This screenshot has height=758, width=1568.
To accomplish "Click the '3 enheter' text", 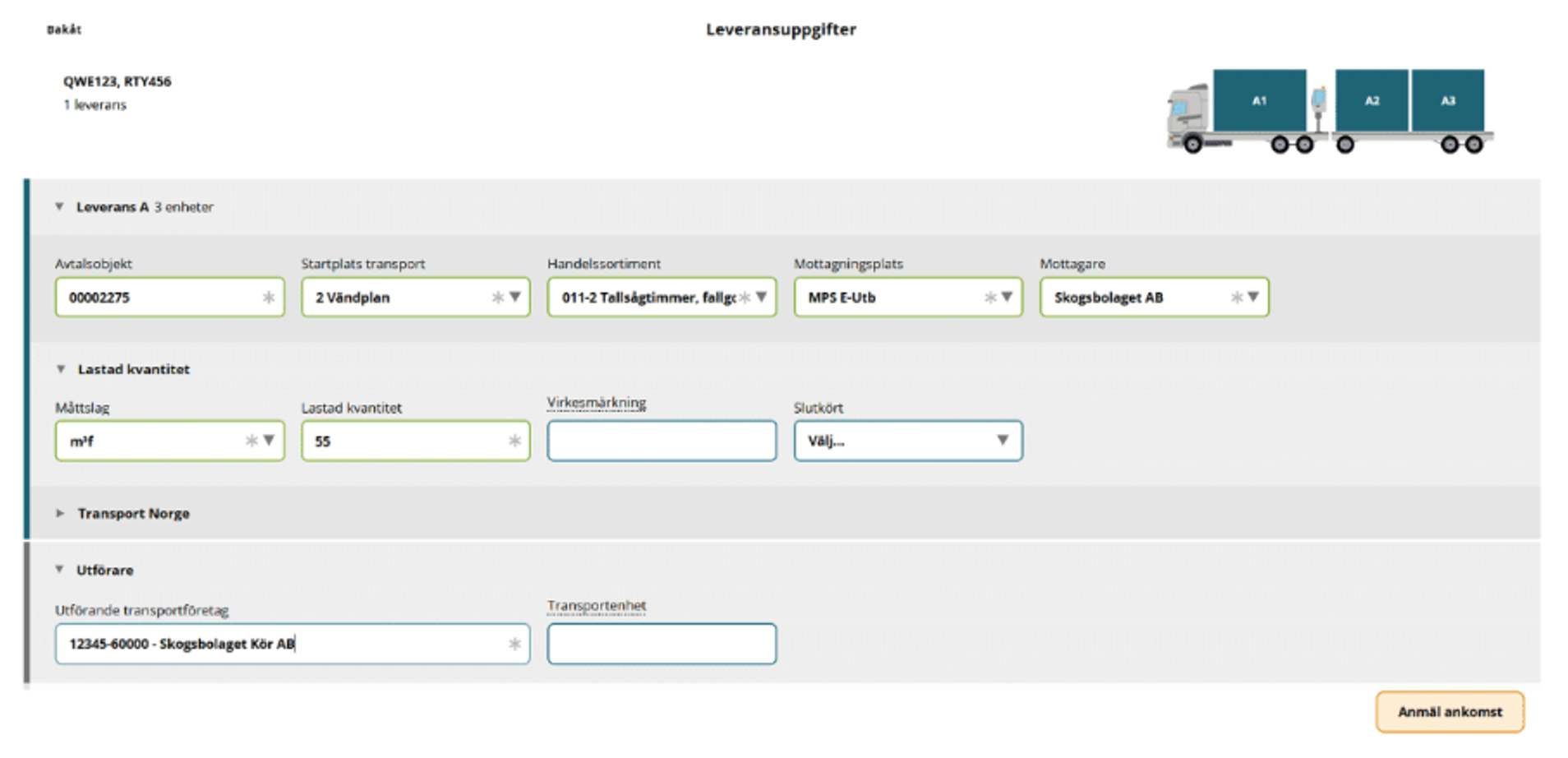I will click(x=184, y=207).
